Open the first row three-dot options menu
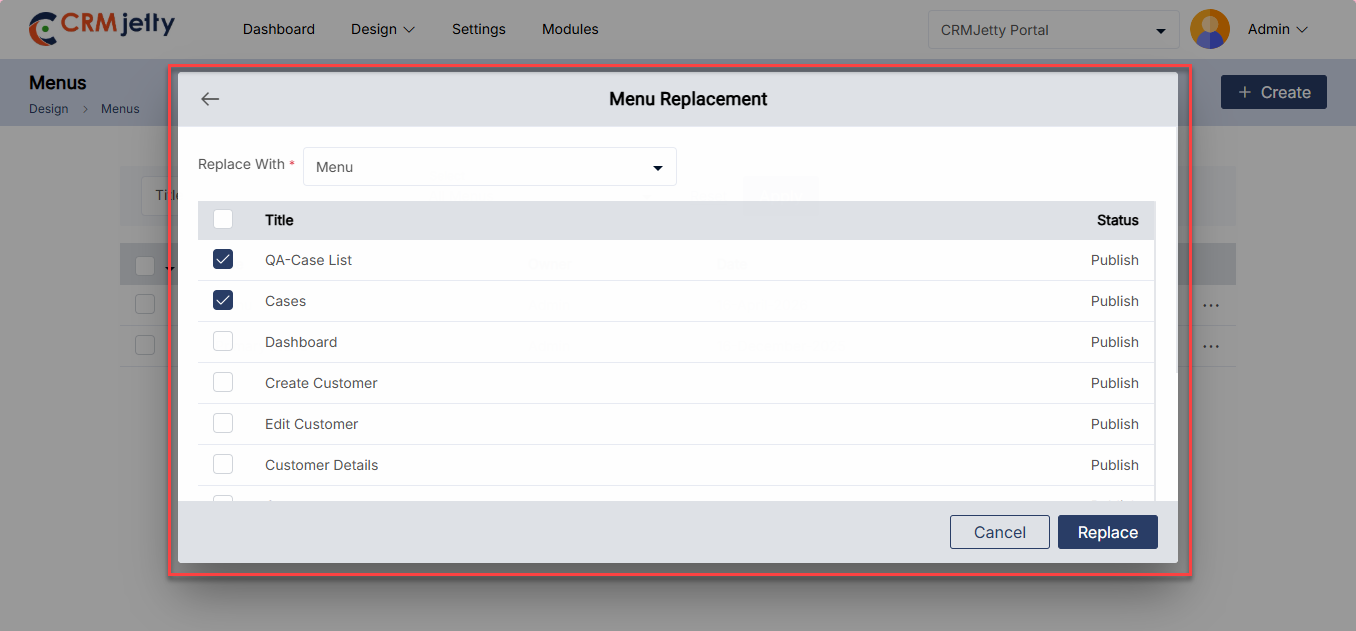 (1211, 305)
